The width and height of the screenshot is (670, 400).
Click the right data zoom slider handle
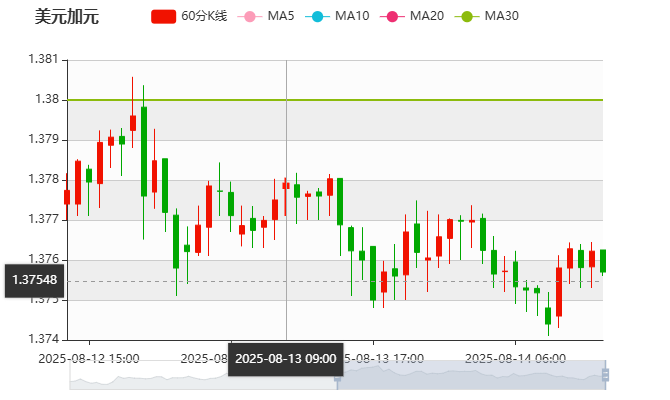(x=605, y=375)
